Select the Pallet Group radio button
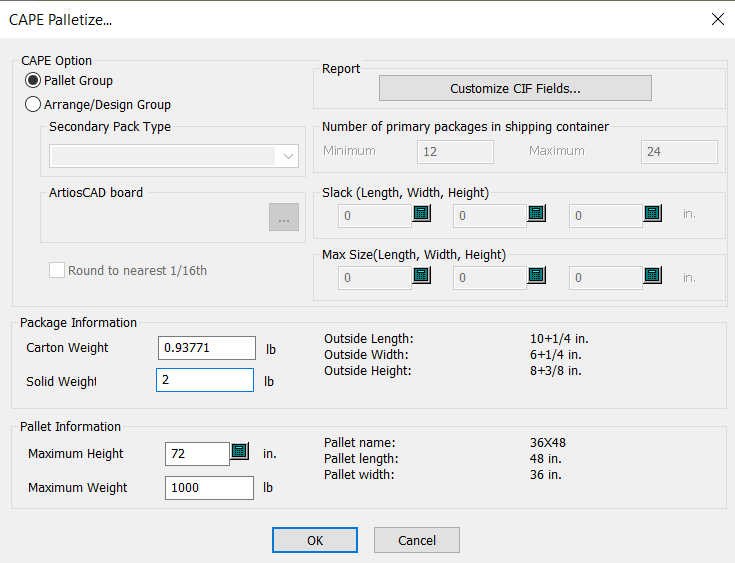 33,81
